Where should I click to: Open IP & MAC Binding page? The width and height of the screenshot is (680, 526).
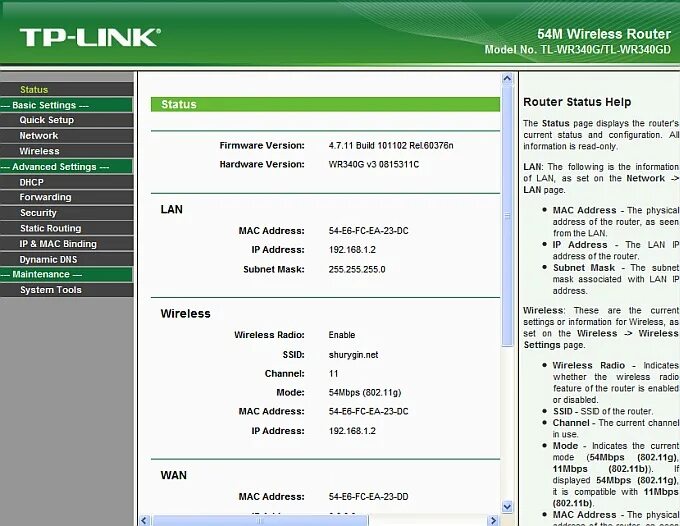(58, 244)
